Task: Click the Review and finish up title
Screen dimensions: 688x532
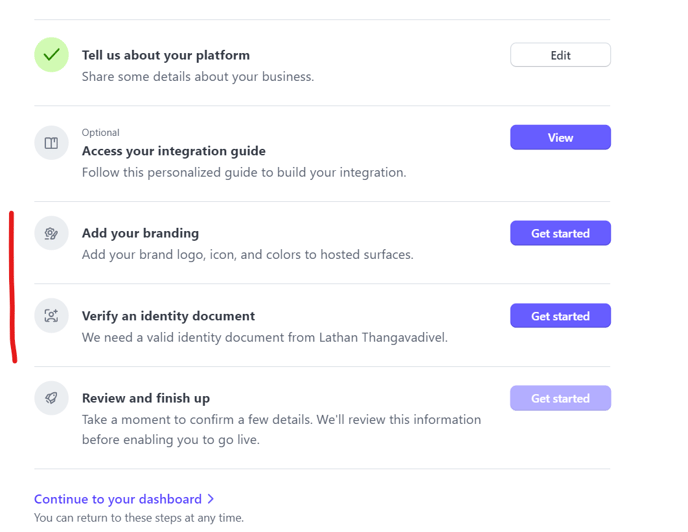Action: (x=146, y=398)
